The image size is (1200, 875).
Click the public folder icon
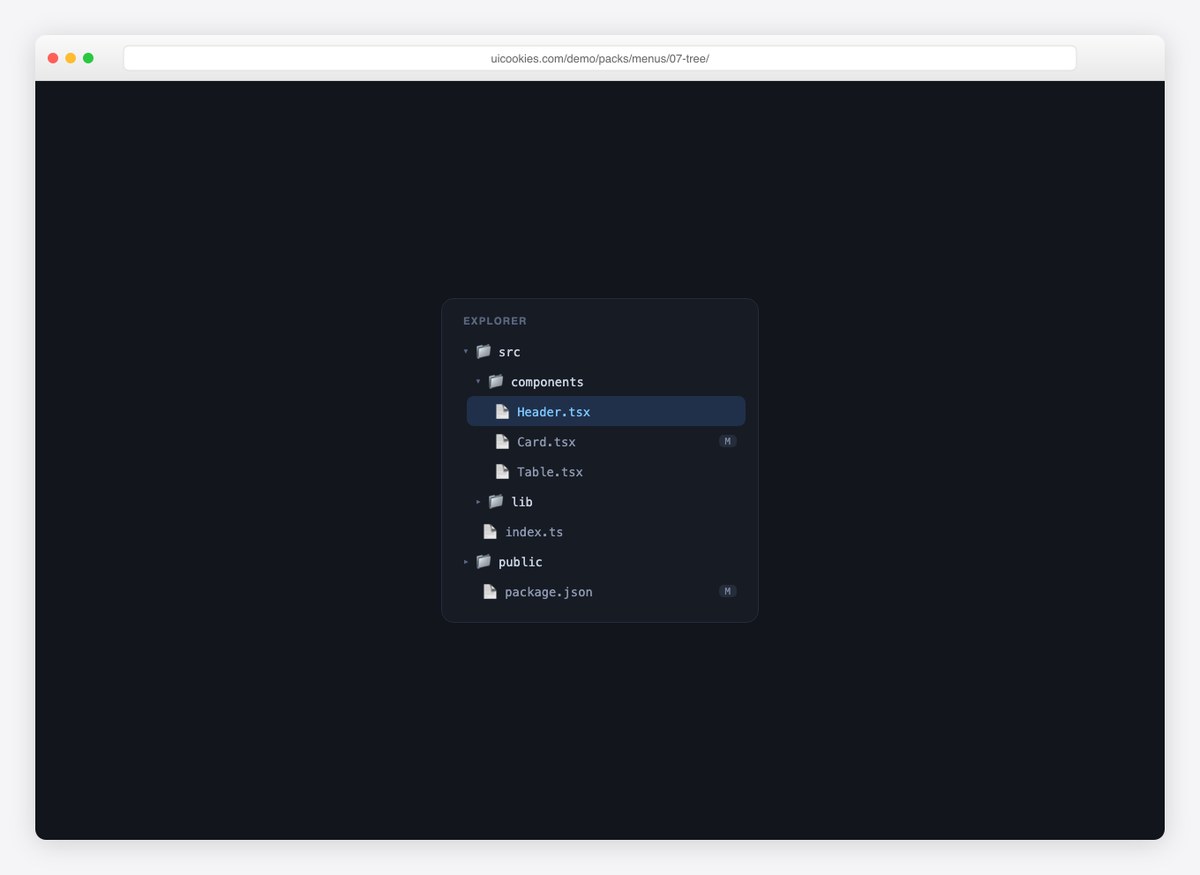coord(484,561)
